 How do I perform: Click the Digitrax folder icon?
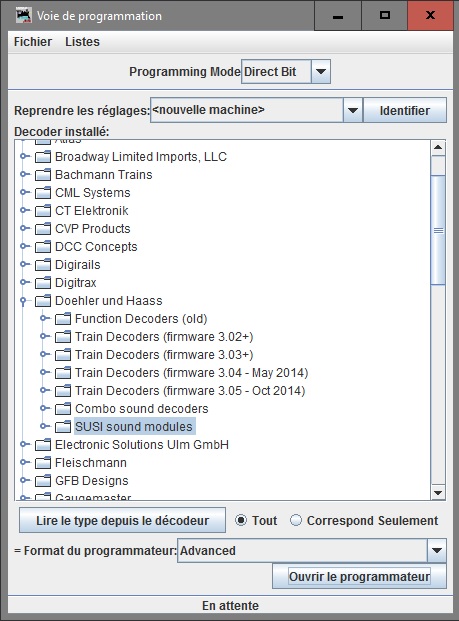(43, 283)
